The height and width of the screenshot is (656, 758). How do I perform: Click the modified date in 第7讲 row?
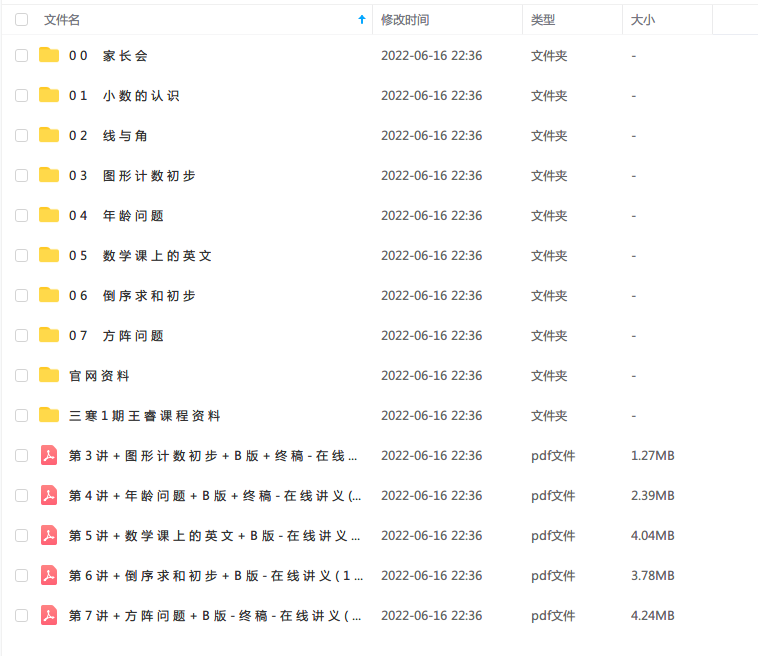point(431,616)
